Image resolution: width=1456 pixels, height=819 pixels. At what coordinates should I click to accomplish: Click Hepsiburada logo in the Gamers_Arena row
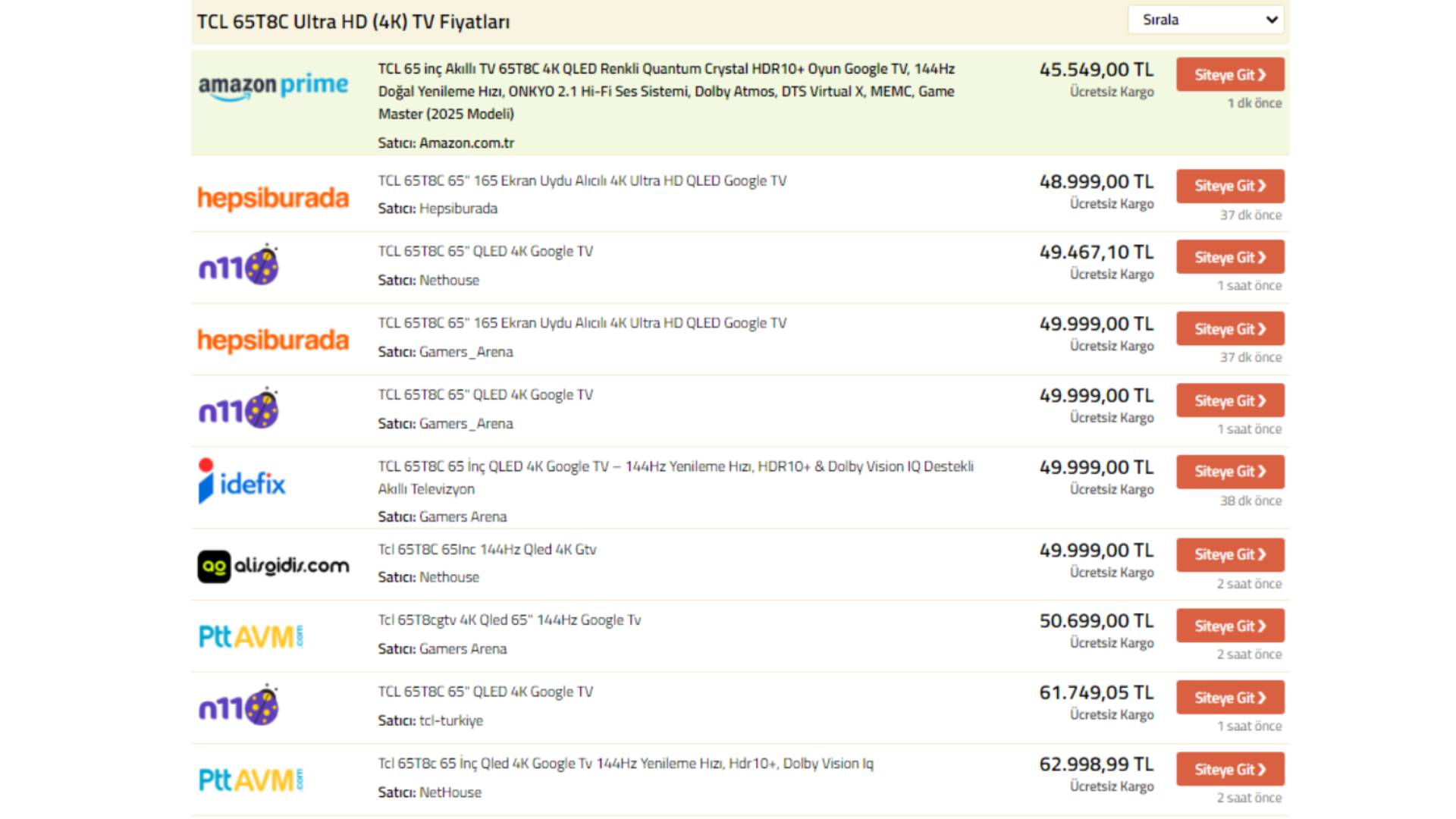[x=273, y=340]
